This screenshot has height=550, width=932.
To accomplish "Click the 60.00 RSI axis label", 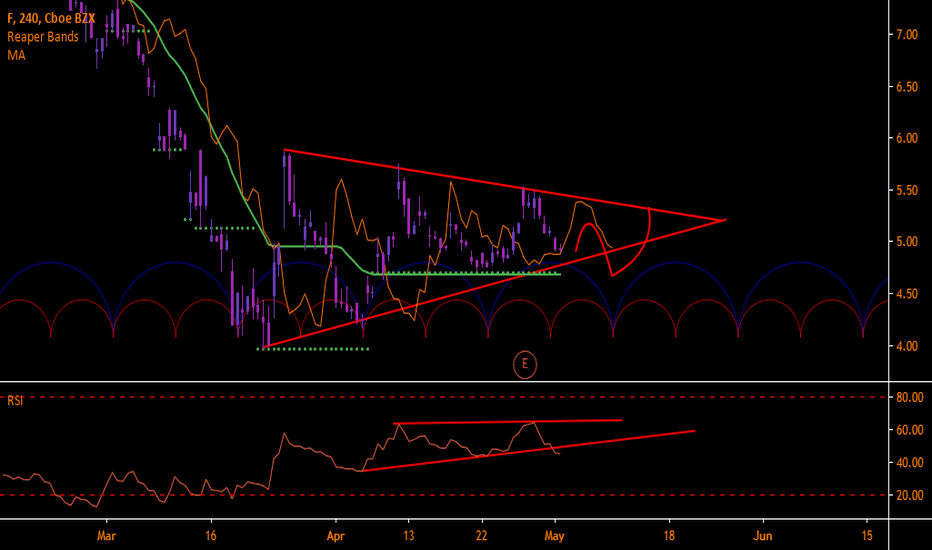I will [x=910, y=430].
